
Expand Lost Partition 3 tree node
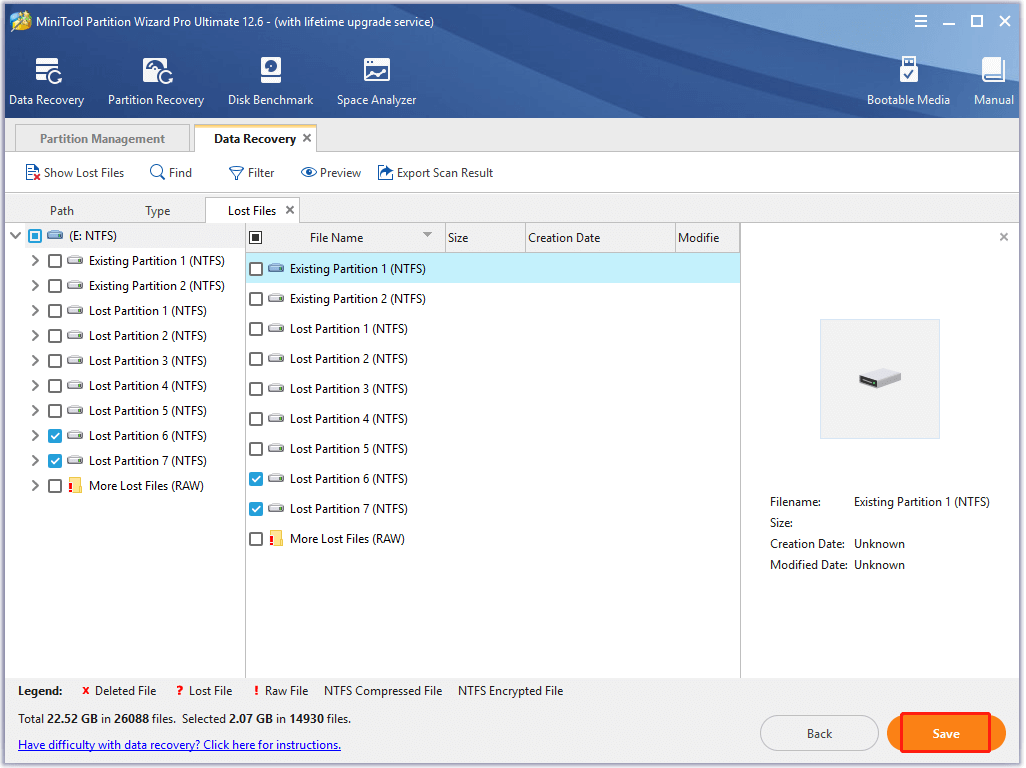pyautogui.click(x=35, y=361)
